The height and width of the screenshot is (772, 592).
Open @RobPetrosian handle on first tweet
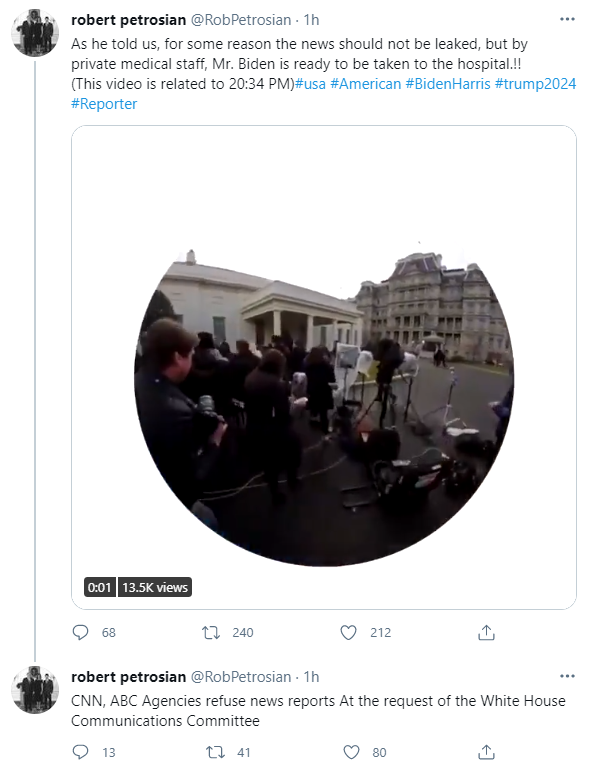point(241,20)
